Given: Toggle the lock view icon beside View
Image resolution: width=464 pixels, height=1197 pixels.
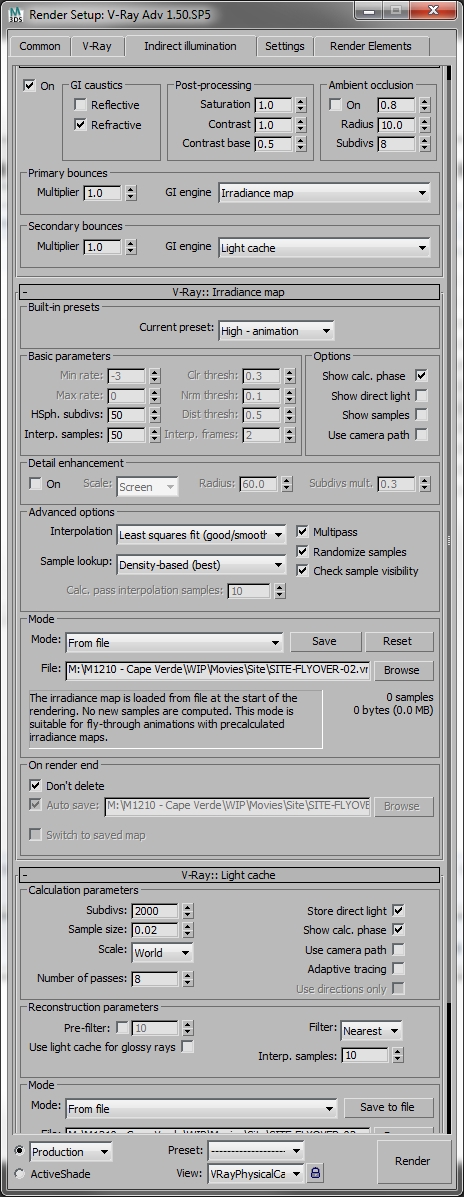Looking at the screenshot, I should click(315, 1173).
